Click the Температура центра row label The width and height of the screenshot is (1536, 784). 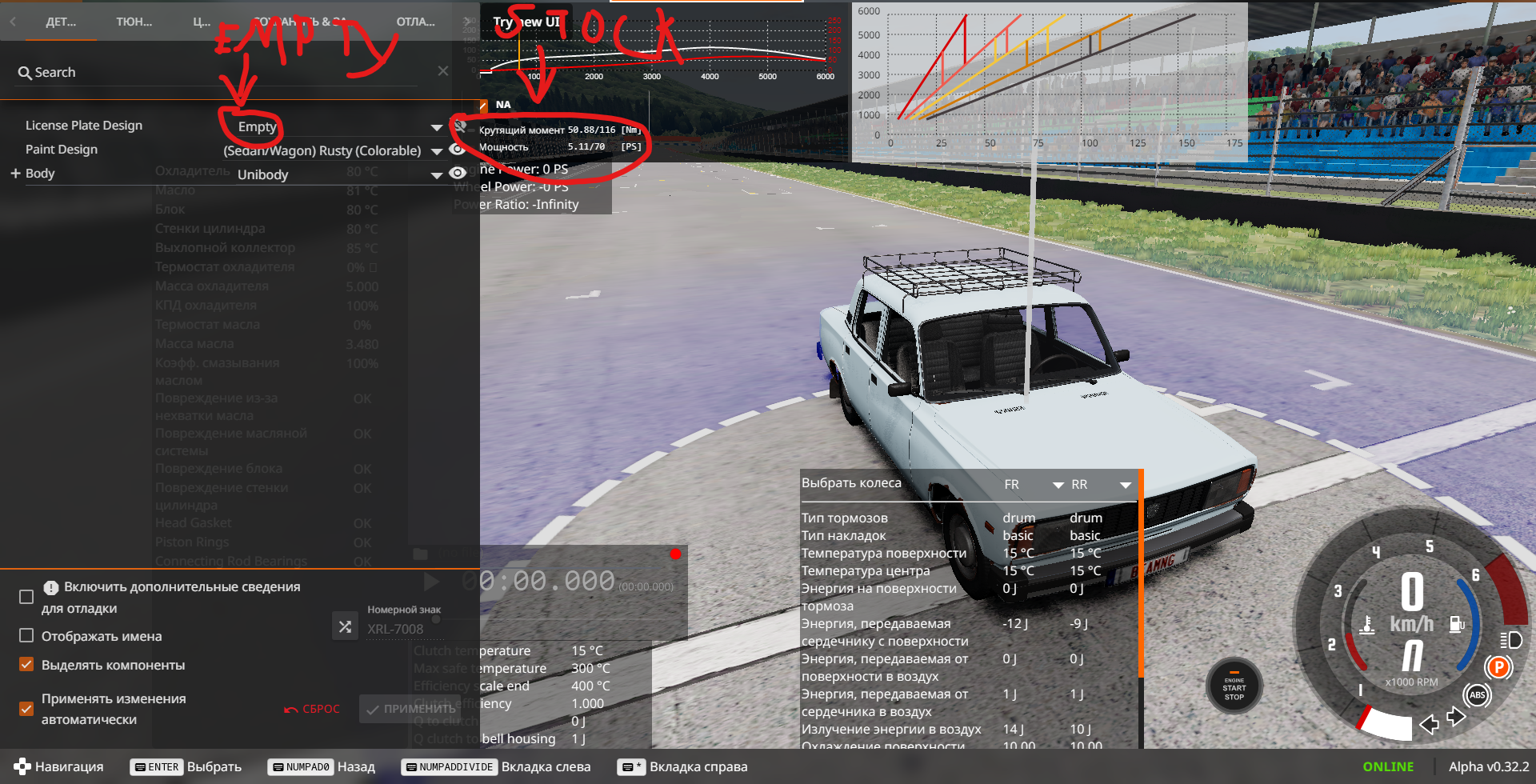866,570
